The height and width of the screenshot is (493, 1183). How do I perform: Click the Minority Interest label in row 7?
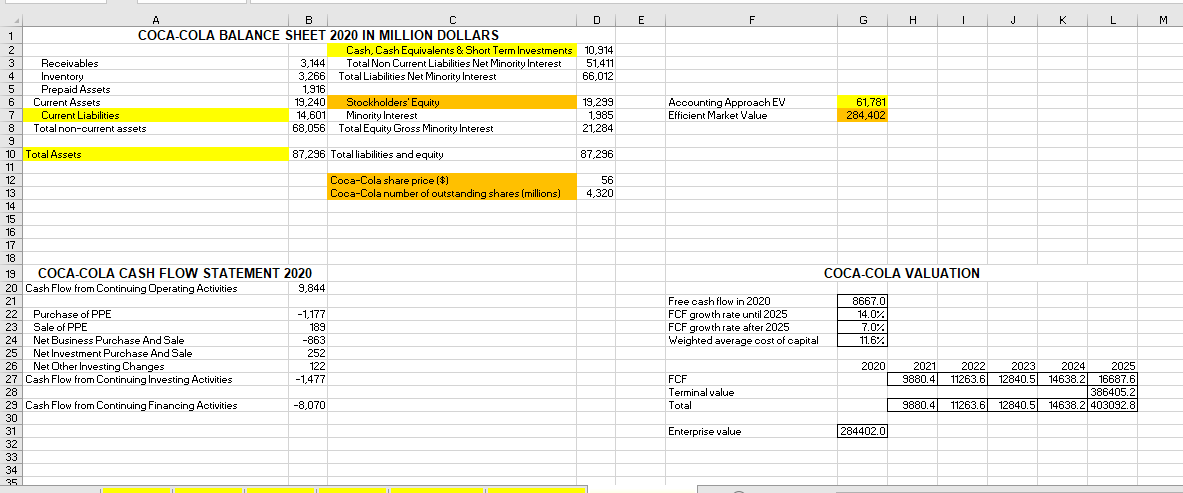pos(383,116)
